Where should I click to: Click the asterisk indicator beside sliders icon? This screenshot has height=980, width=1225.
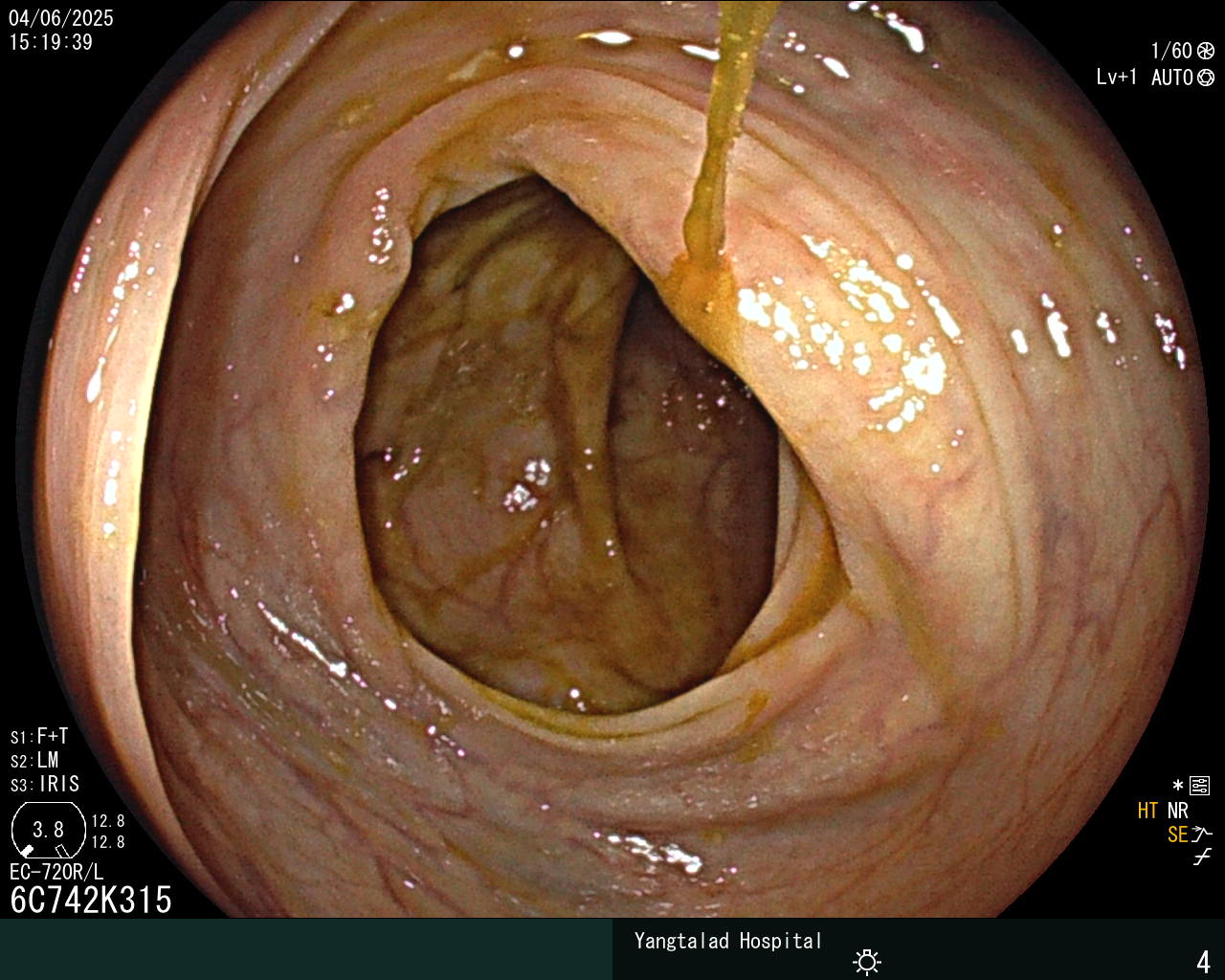click(x=1178, y=785)
